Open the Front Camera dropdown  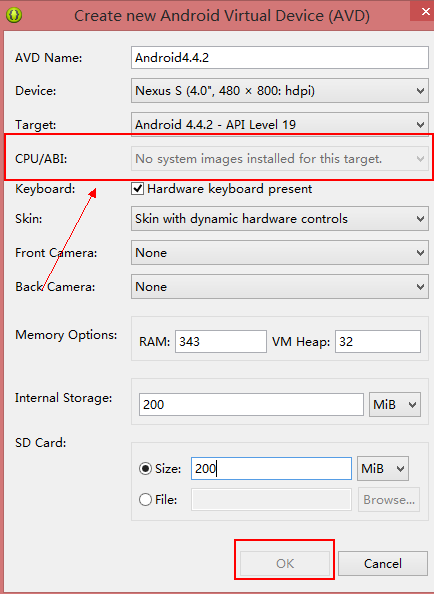tap(280, 252)
